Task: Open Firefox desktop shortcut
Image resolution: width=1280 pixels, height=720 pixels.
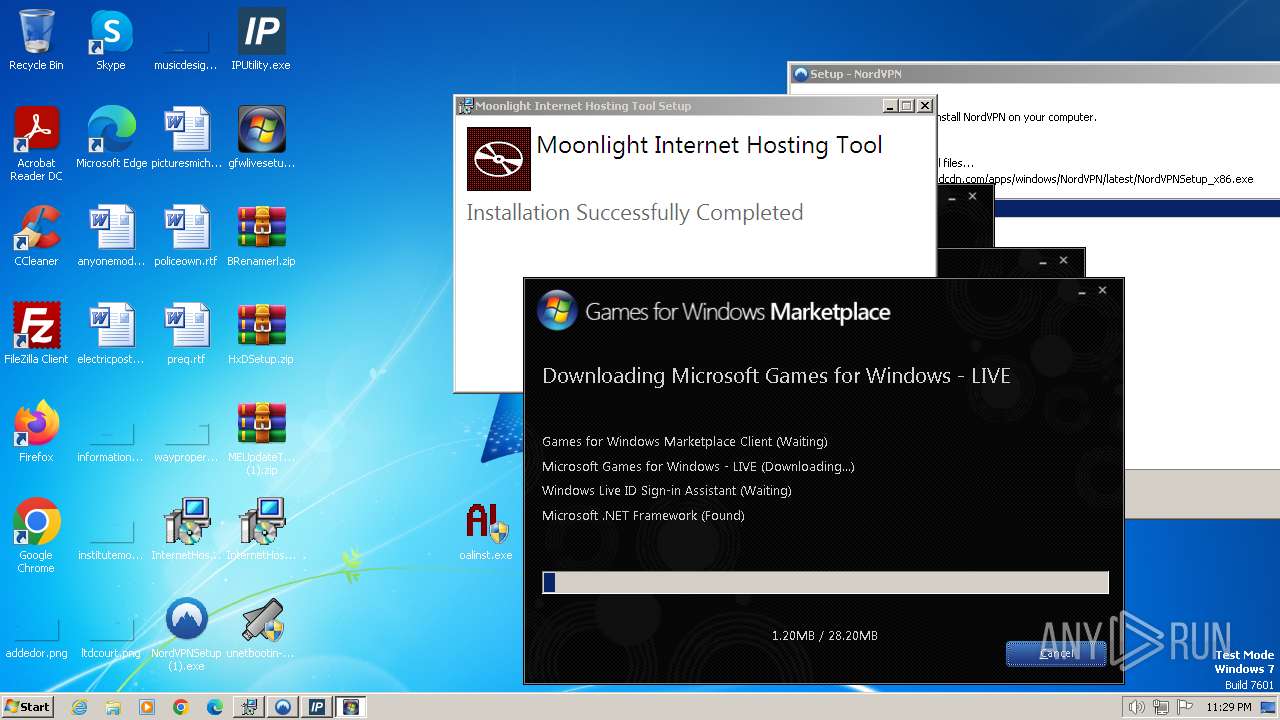Action: pyautogui.click(x=36, y=432)
